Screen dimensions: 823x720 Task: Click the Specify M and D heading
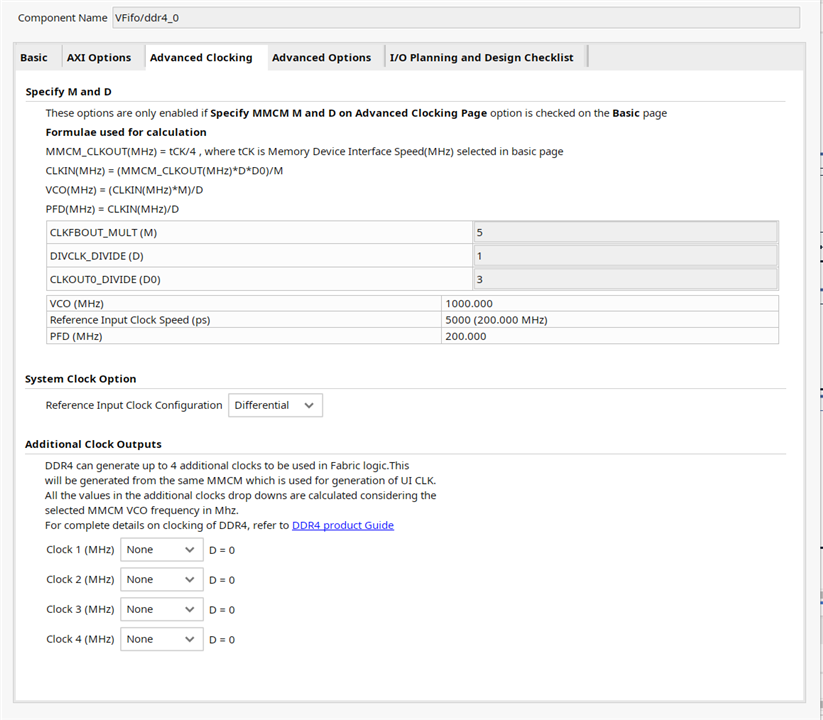(x=68, y=92)
